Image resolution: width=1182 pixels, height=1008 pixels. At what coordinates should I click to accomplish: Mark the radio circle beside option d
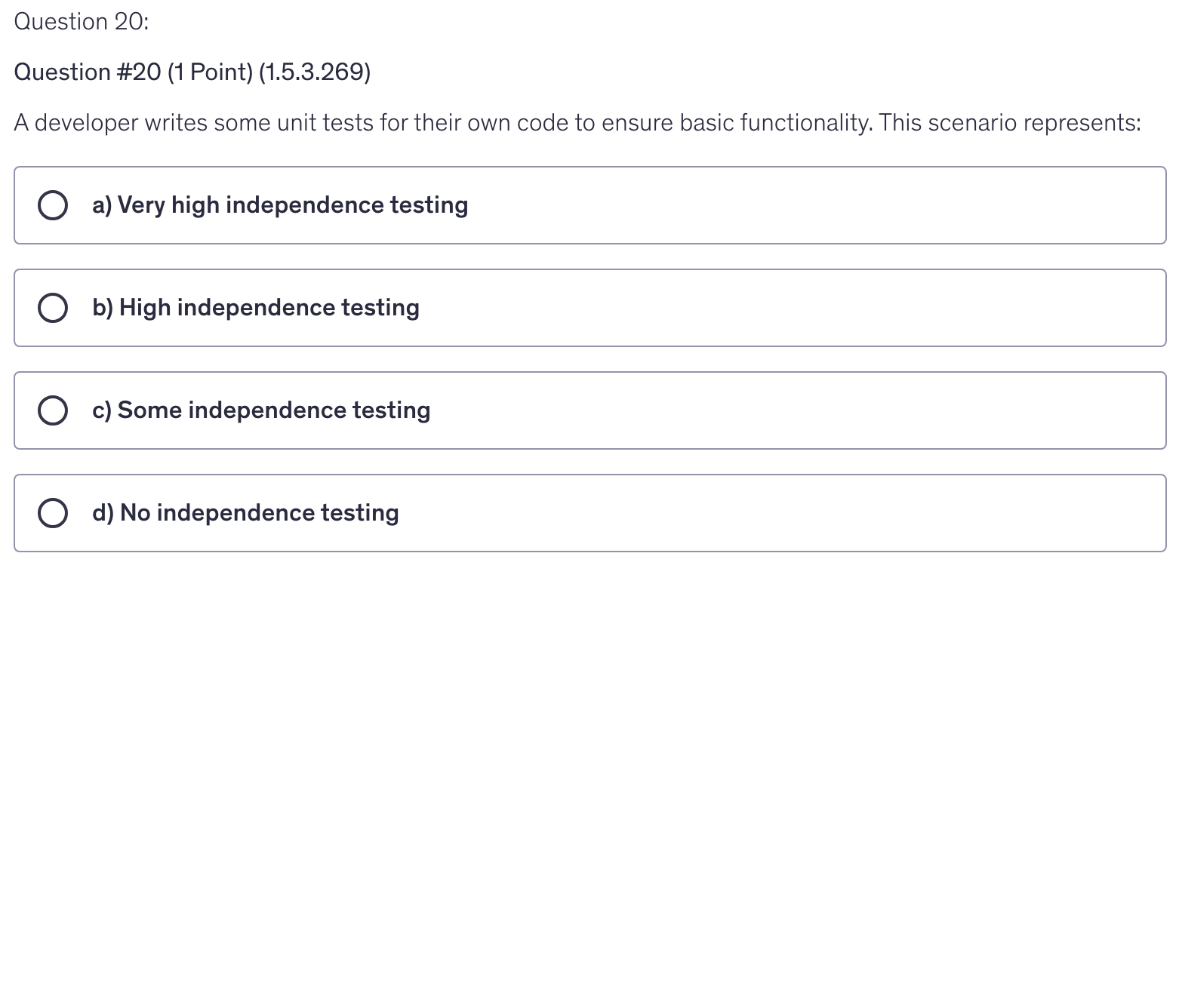tap(53, 513)
